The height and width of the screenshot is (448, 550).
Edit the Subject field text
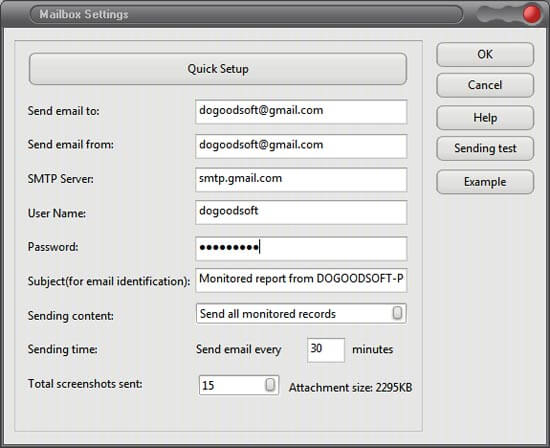coord(301,280)
